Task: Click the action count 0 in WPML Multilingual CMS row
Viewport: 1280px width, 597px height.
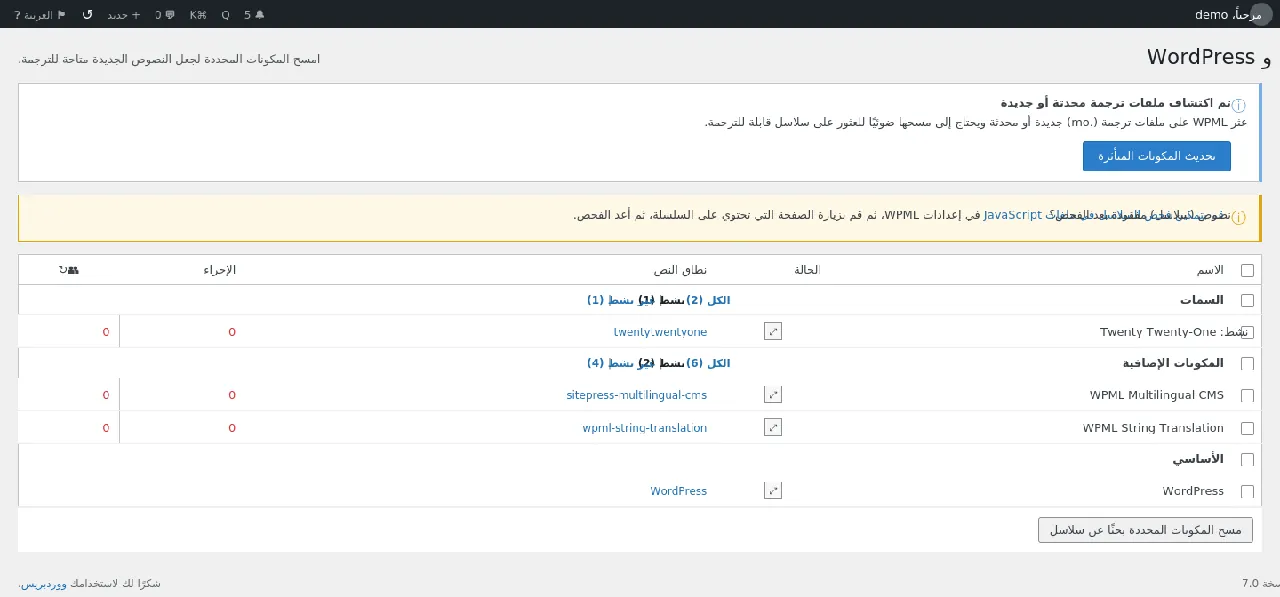Action: (232, 395)
